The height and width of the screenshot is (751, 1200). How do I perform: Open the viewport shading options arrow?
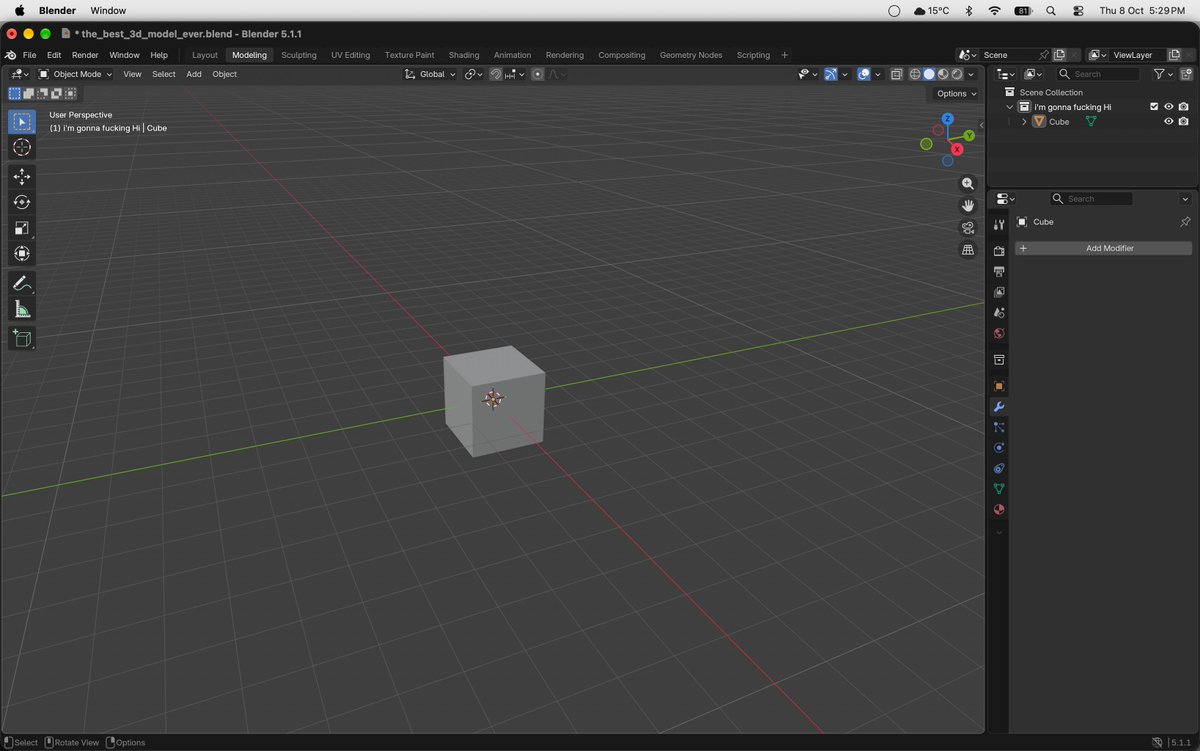[972, 74]
